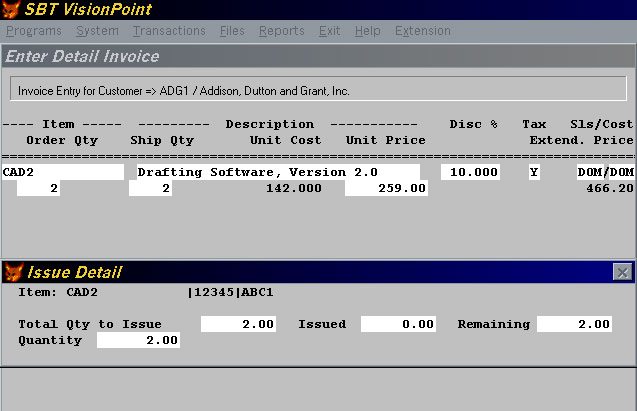Click the Tax column header
637x411 pixels.
(x=534, y=124)
